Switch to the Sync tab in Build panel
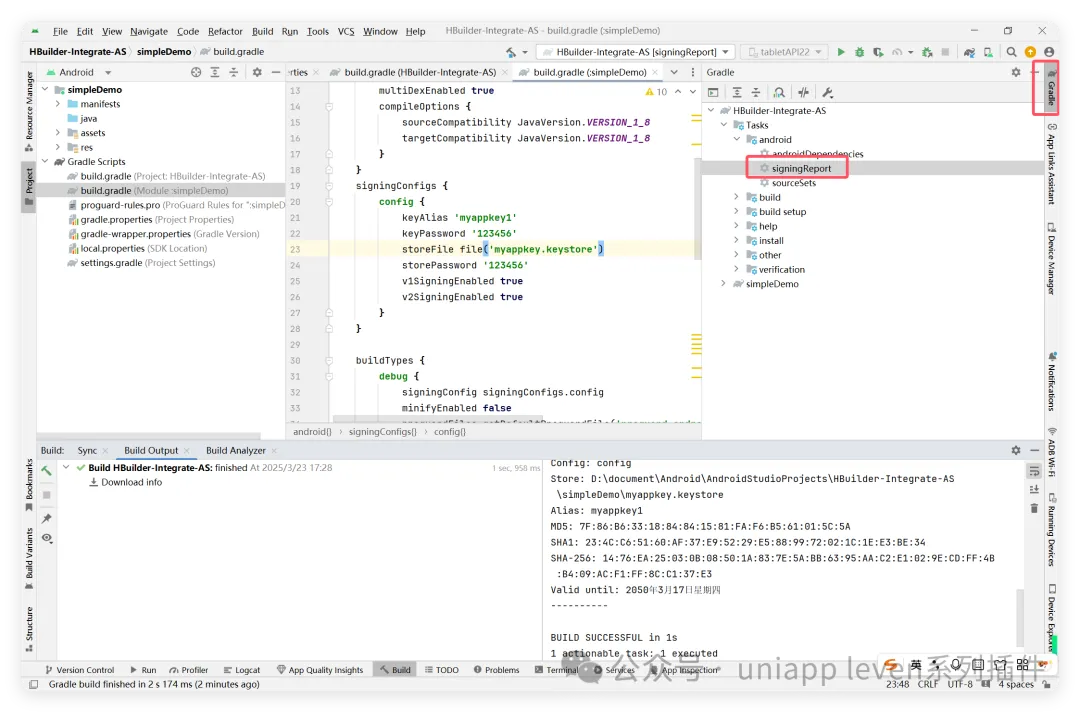 point(87,450)
